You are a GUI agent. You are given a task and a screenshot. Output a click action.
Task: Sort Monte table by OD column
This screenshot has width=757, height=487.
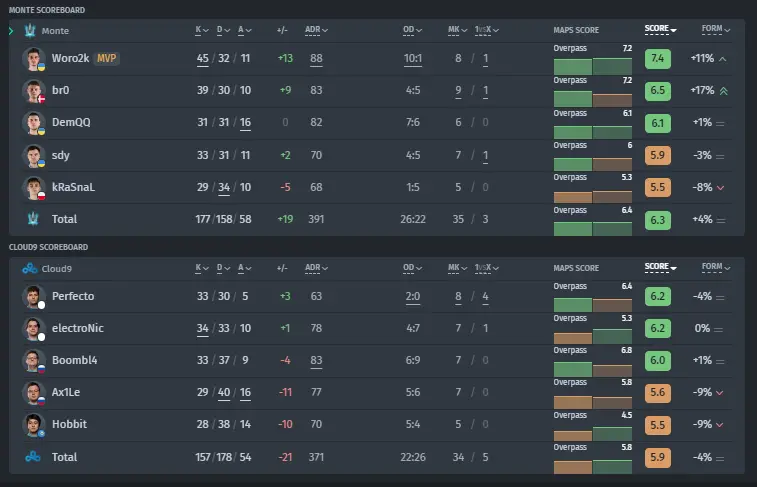412,30
